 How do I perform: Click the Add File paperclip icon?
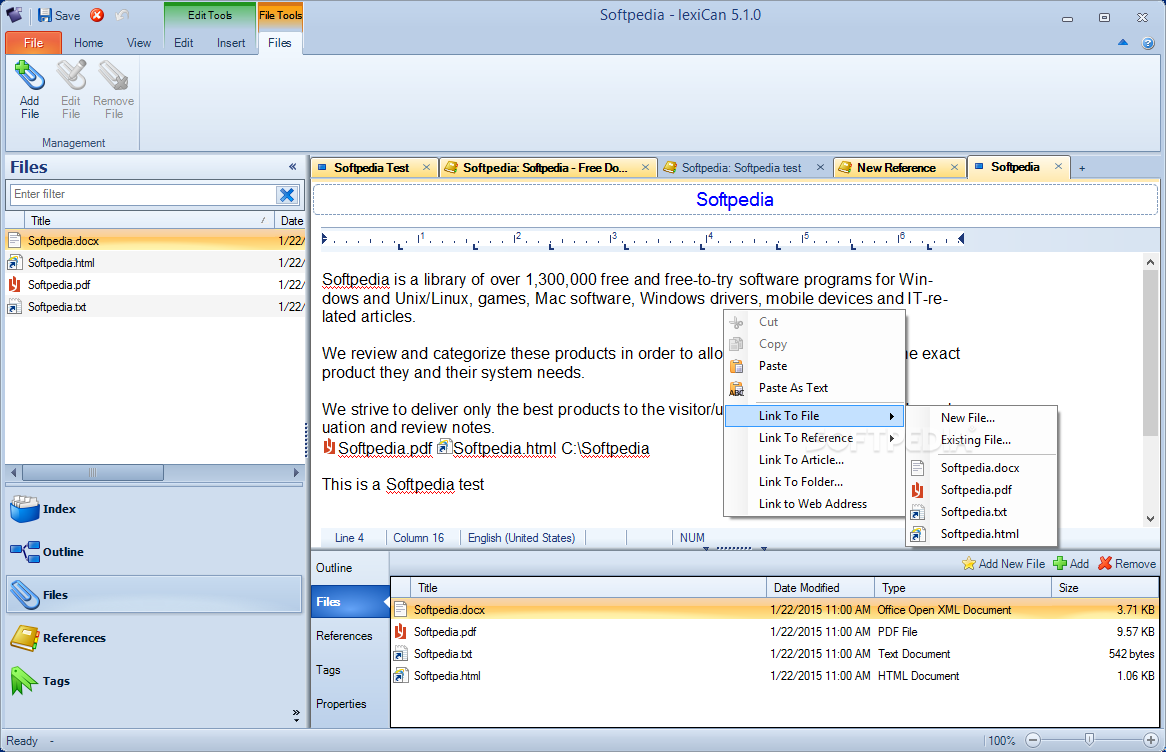click(x=30, y=76)
